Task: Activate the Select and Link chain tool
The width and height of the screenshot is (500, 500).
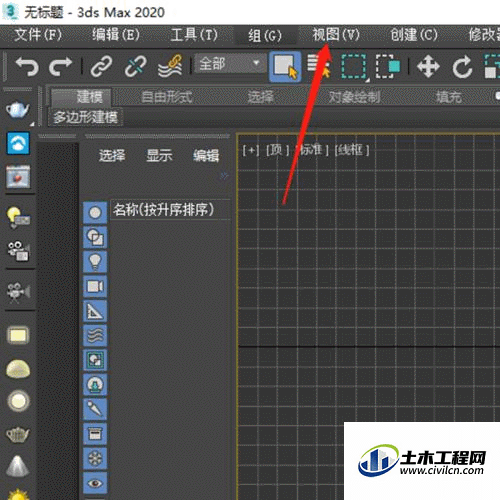Action: tap(101, 66)
